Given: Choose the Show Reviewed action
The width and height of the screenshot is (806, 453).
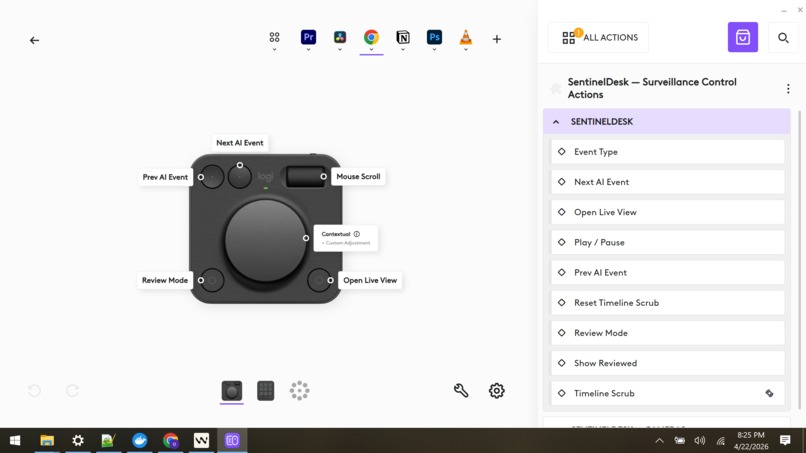Looking at the screenshot, I should point(667,363).
